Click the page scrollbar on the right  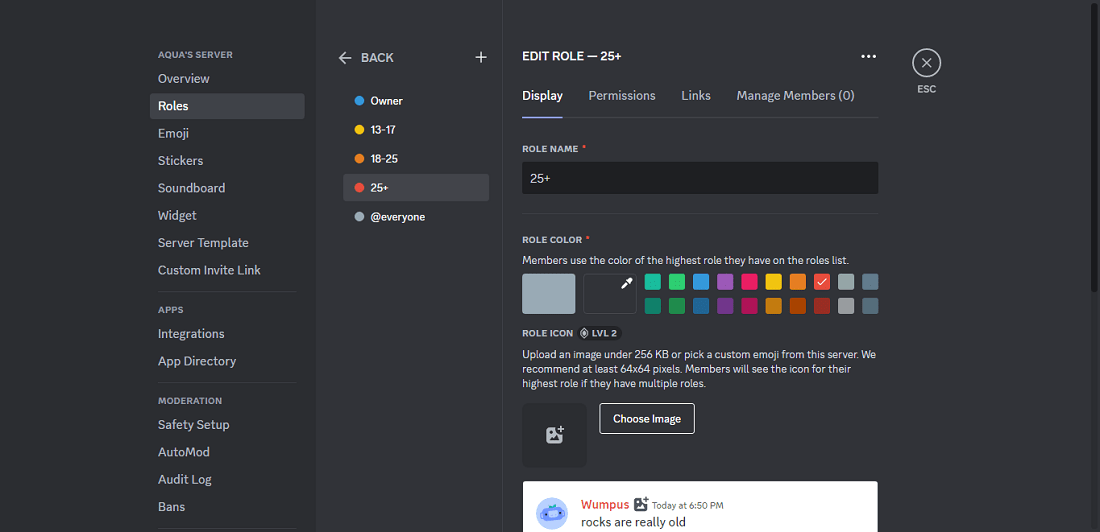click(x=1095, y=146)
